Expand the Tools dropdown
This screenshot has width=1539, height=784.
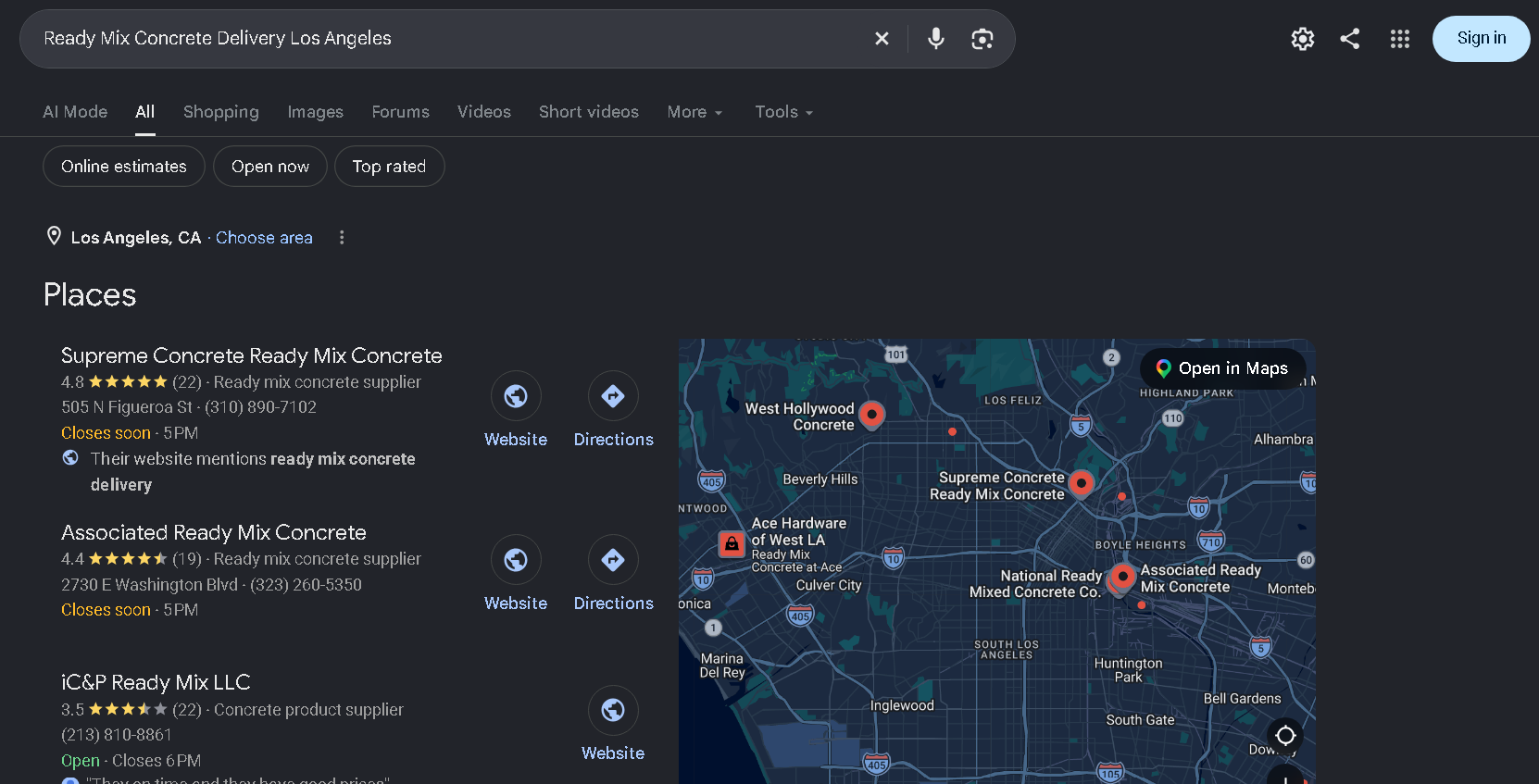[784, 112]
